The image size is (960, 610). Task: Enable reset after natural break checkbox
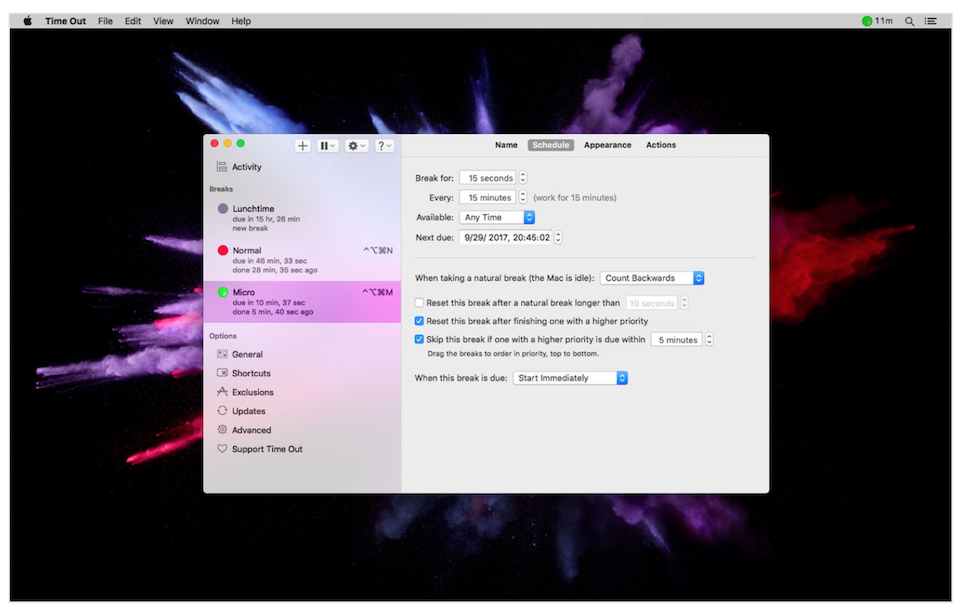click(419, 303)
